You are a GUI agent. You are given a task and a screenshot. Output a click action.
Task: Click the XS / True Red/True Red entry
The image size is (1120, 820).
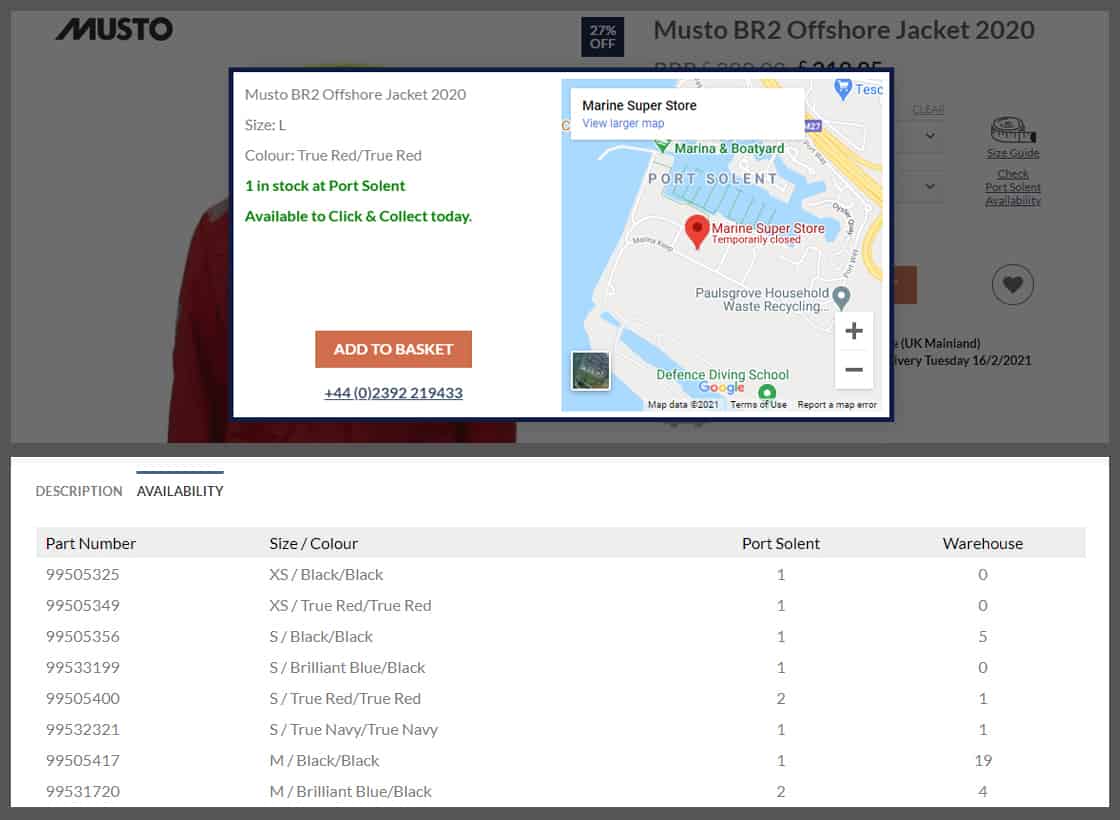pyautogui.click(x=350, y=606)
